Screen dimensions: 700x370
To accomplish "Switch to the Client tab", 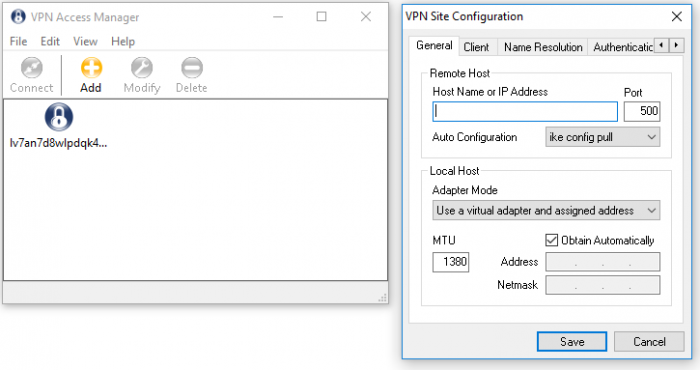I will 476,47.
